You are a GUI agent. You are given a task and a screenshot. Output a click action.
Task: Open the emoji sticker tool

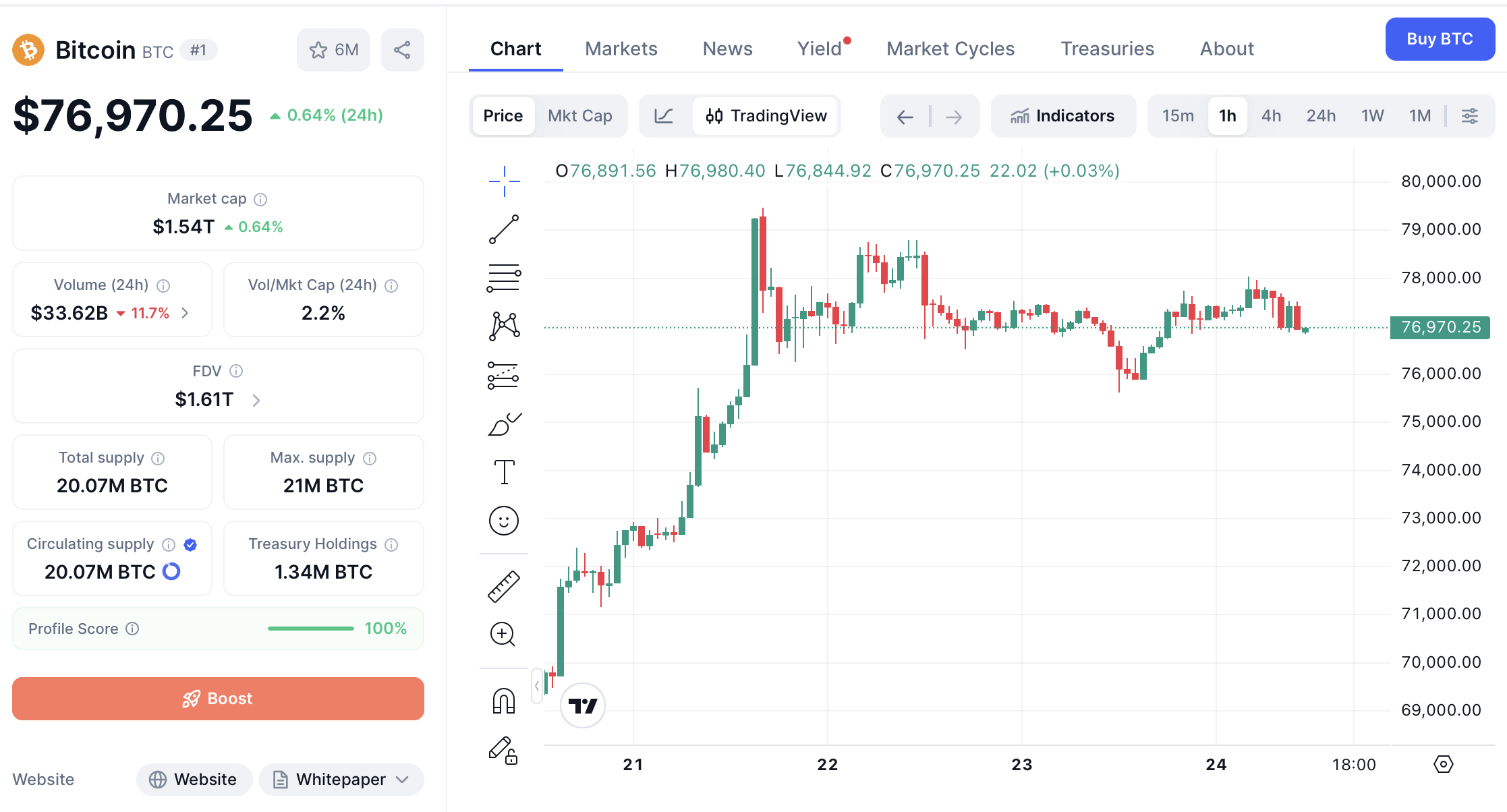[504, 521]
